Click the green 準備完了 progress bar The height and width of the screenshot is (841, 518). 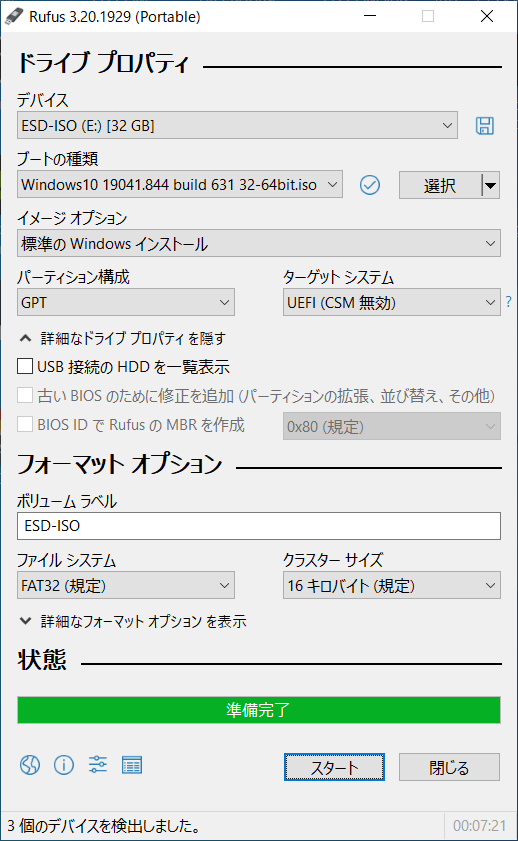click(258, 710)
